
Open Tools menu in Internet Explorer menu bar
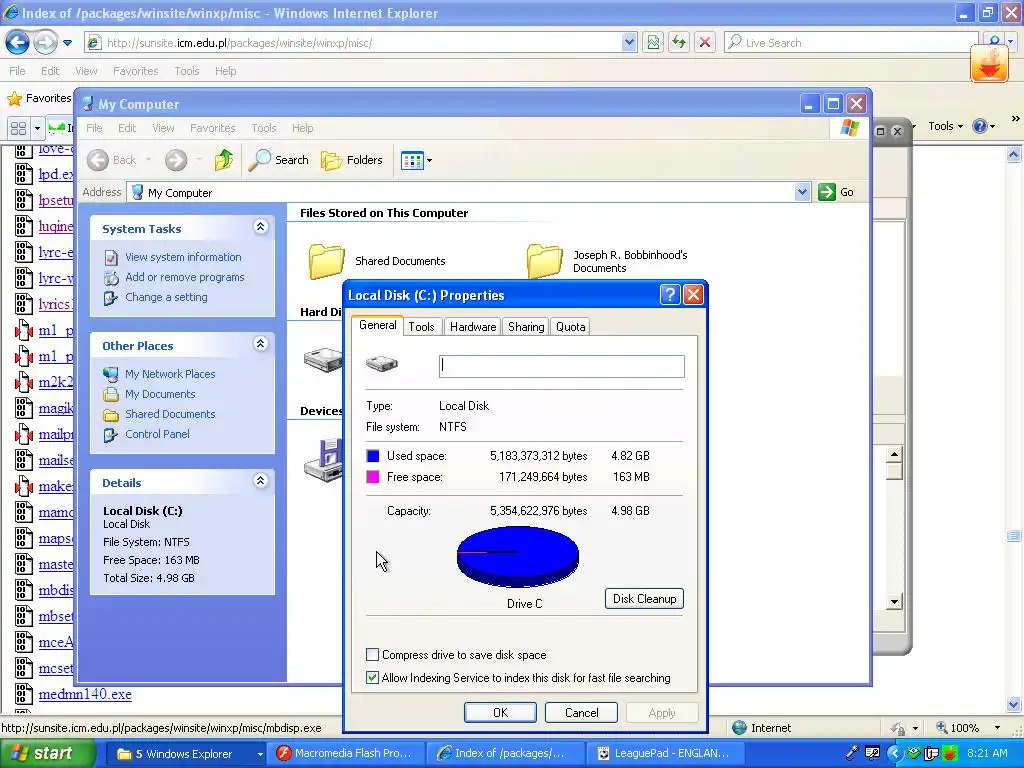(x=187, y=71)
